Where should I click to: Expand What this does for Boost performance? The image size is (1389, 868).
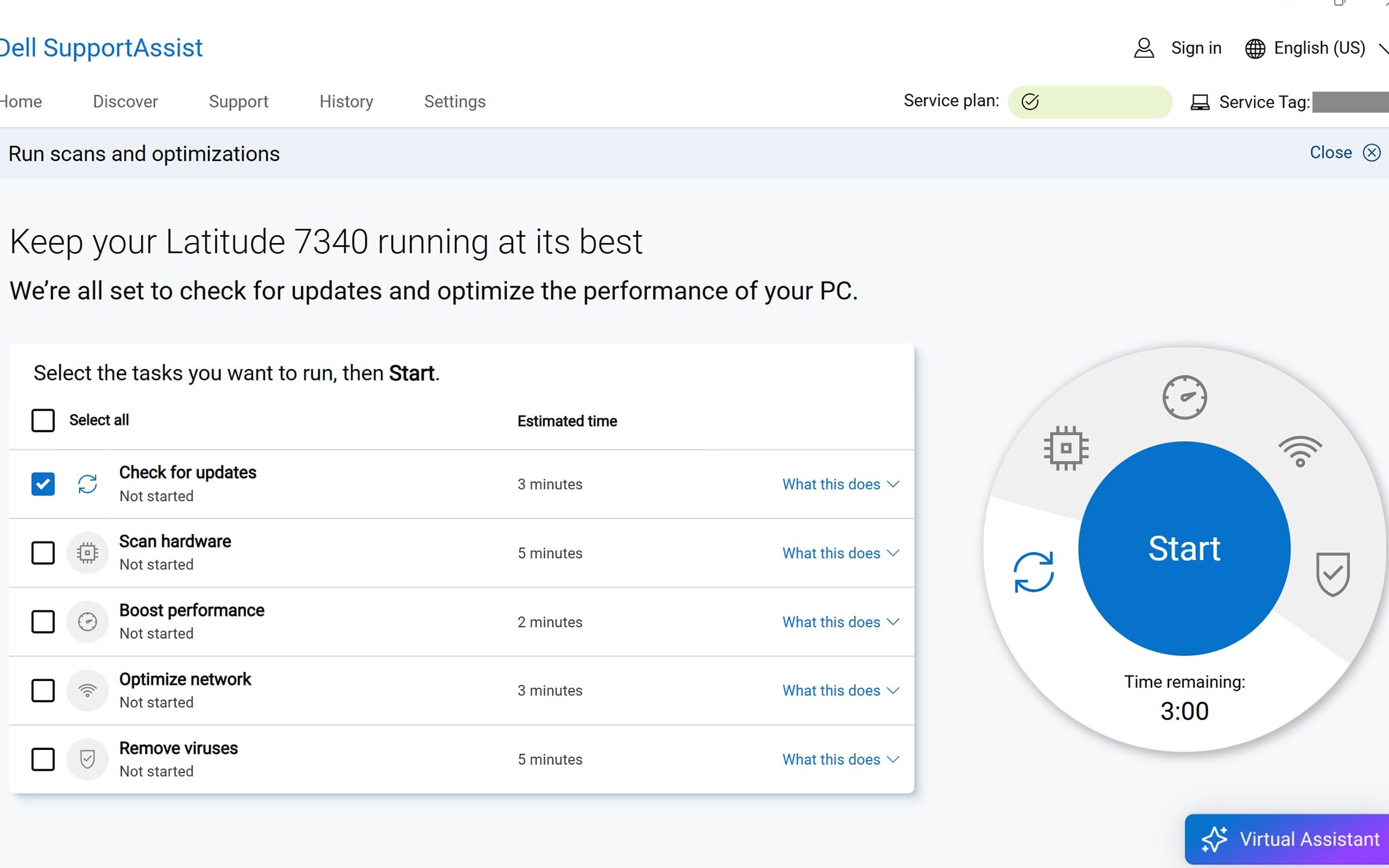point(840,621)
